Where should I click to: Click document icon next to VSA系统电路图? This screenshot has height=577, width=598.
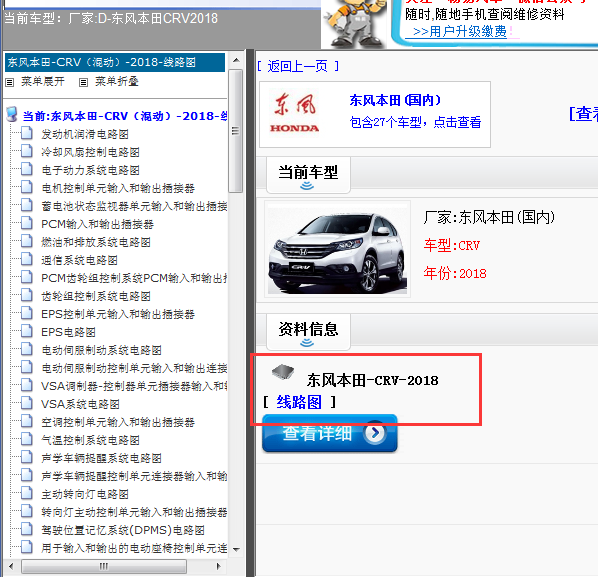26,403
